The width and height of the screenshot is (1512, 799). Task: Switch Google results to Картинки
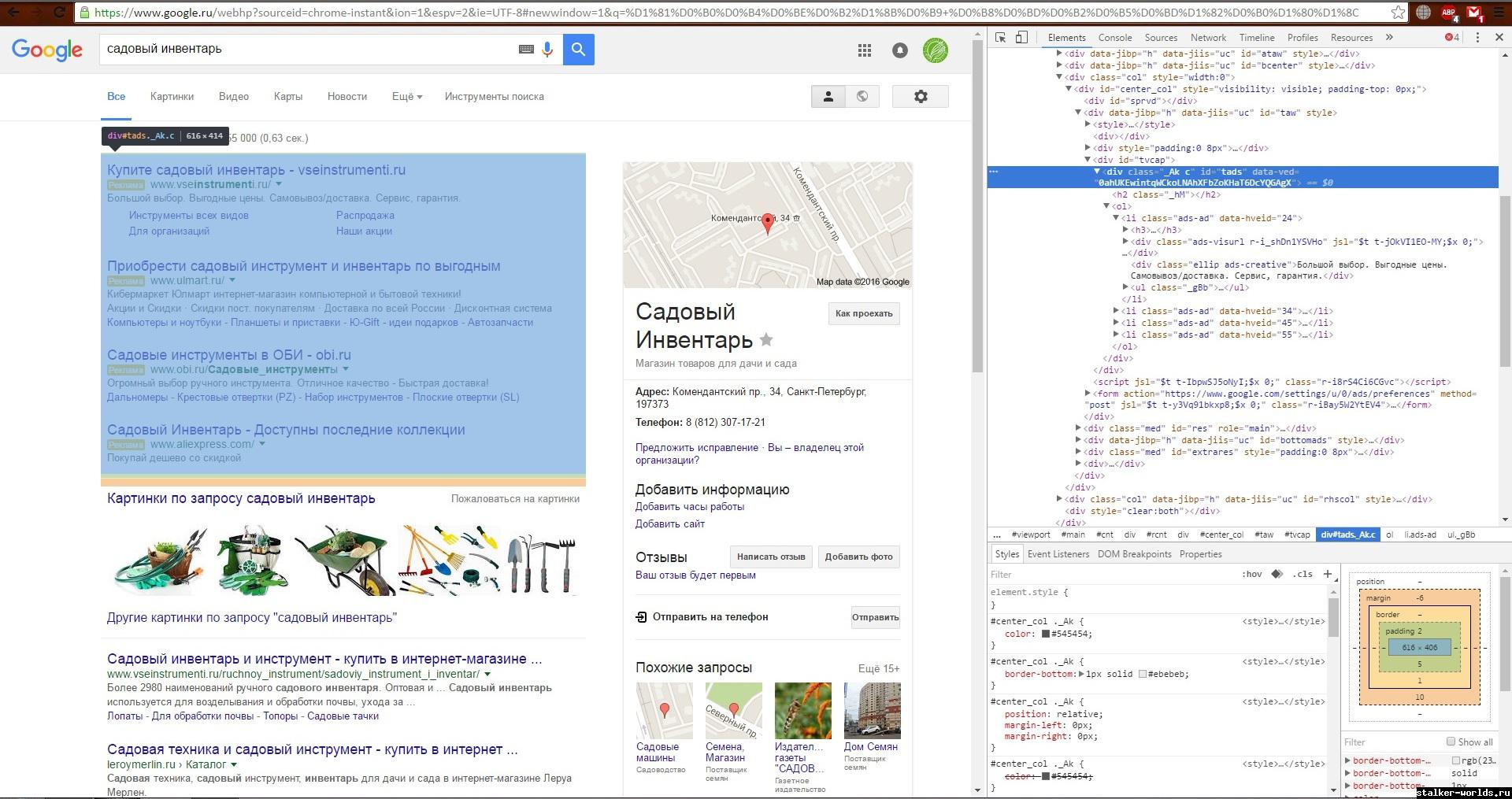pos(172,97)
